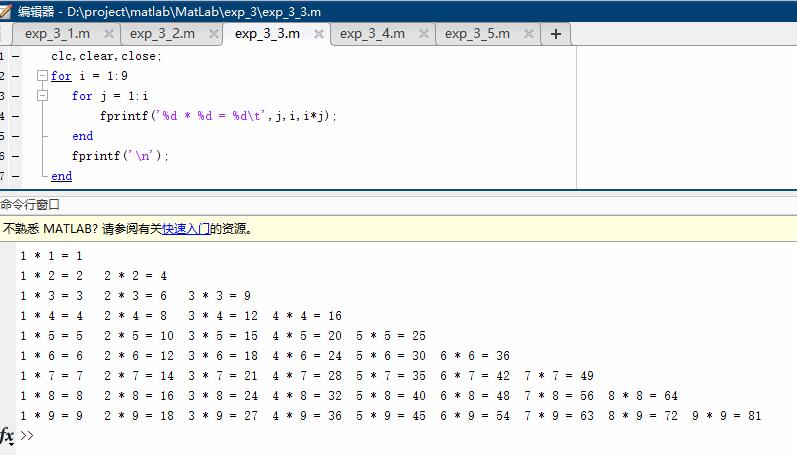Click output '5 * 5 = 25'
Image resolution: width=797 pixels, height=455 pixels.
point(391,336)
